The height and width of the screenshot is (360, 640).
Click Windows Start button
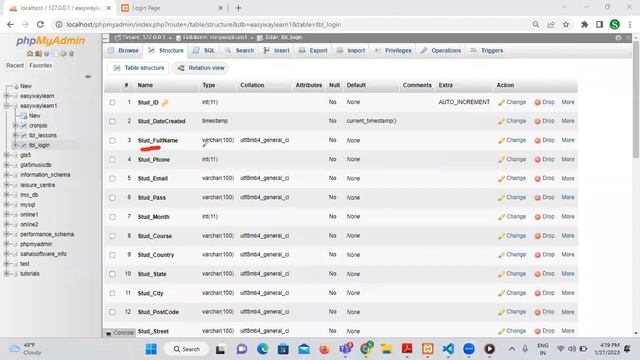point(151,349)
